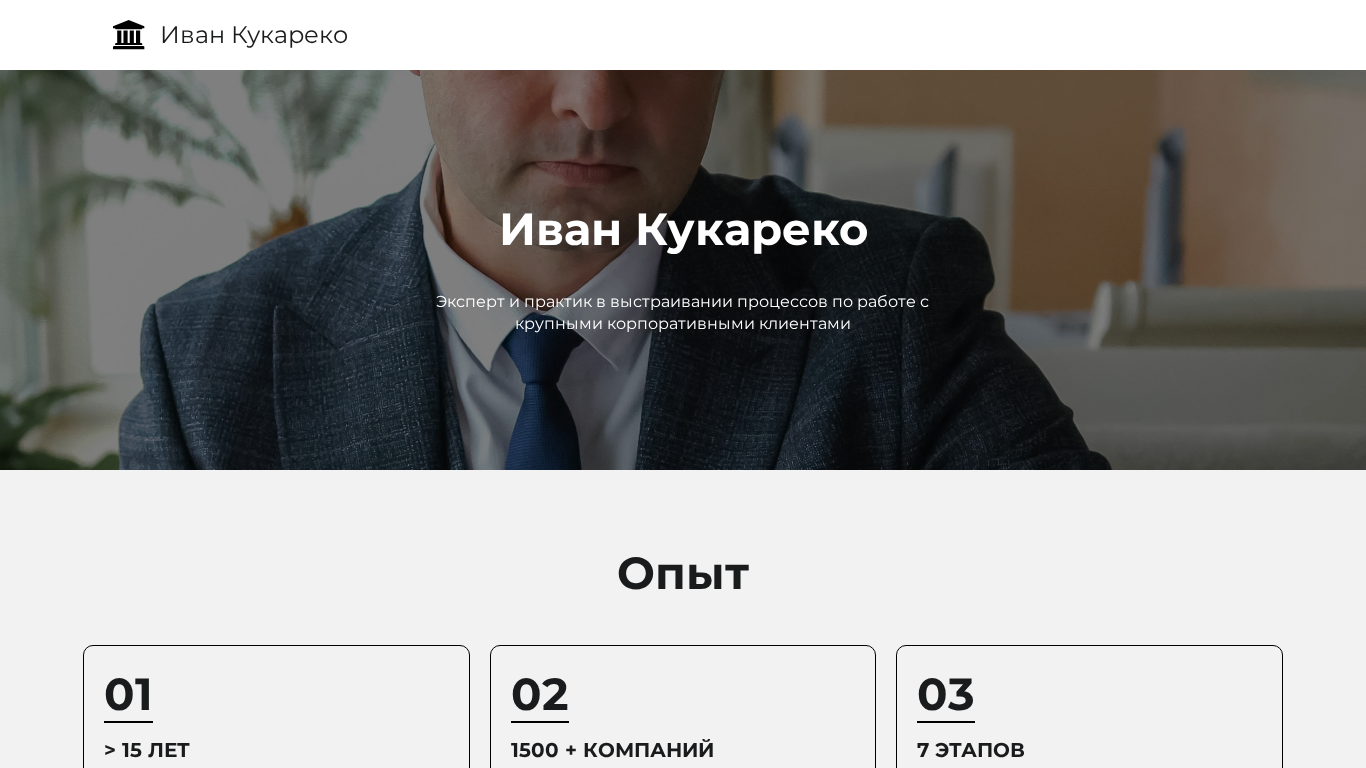Click the underlined number 03

pos(946,695)
